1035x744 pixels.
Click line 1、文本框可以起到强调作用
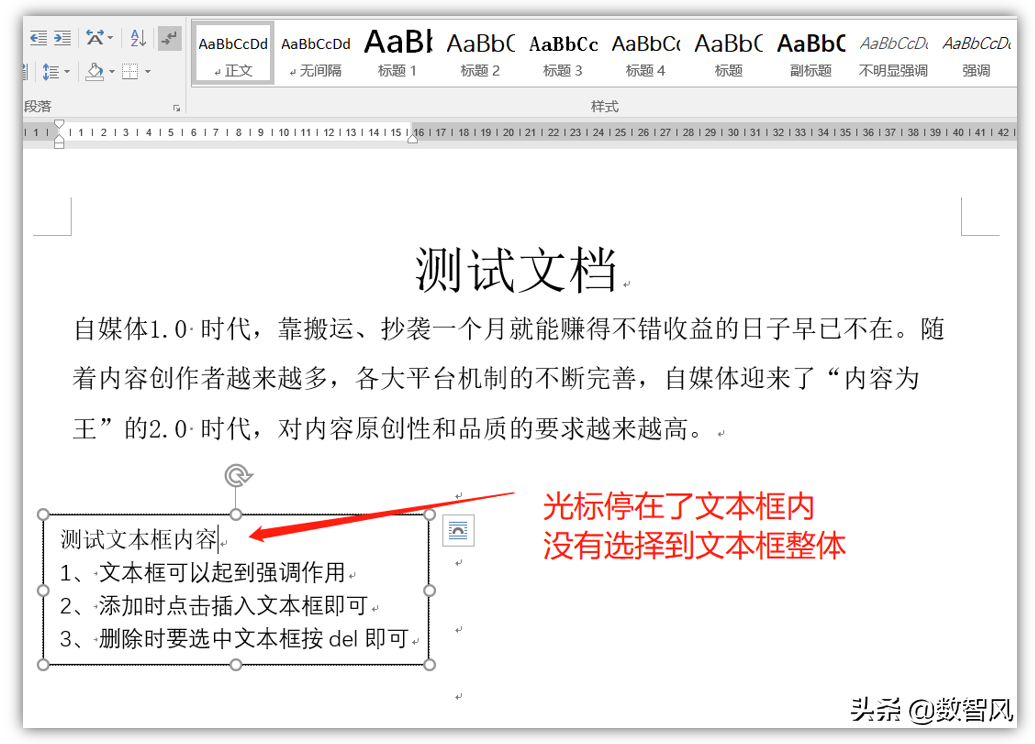(x=203, y=572)
